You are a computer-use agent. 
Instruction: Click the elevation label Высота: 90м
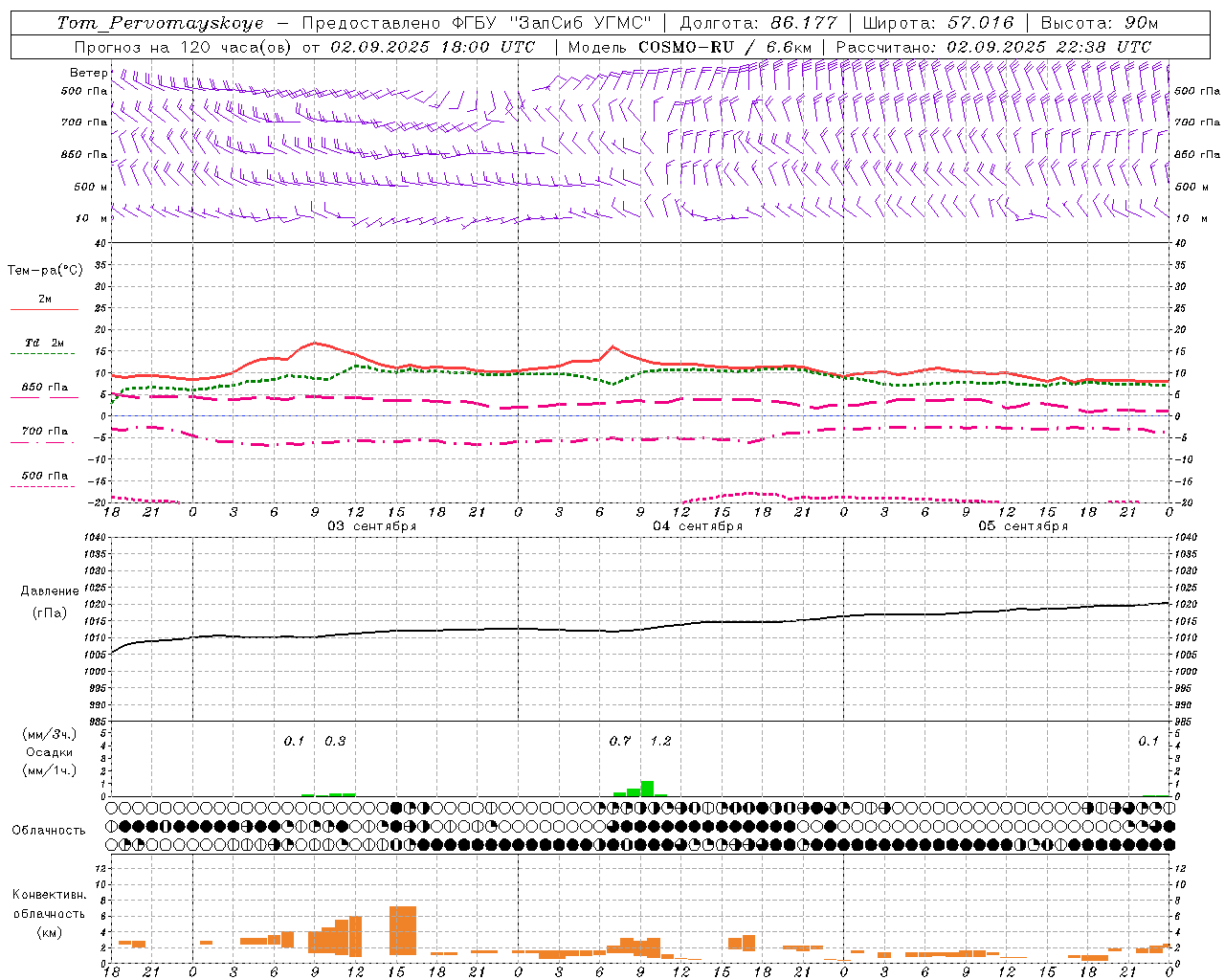(x=1099, y=23)
